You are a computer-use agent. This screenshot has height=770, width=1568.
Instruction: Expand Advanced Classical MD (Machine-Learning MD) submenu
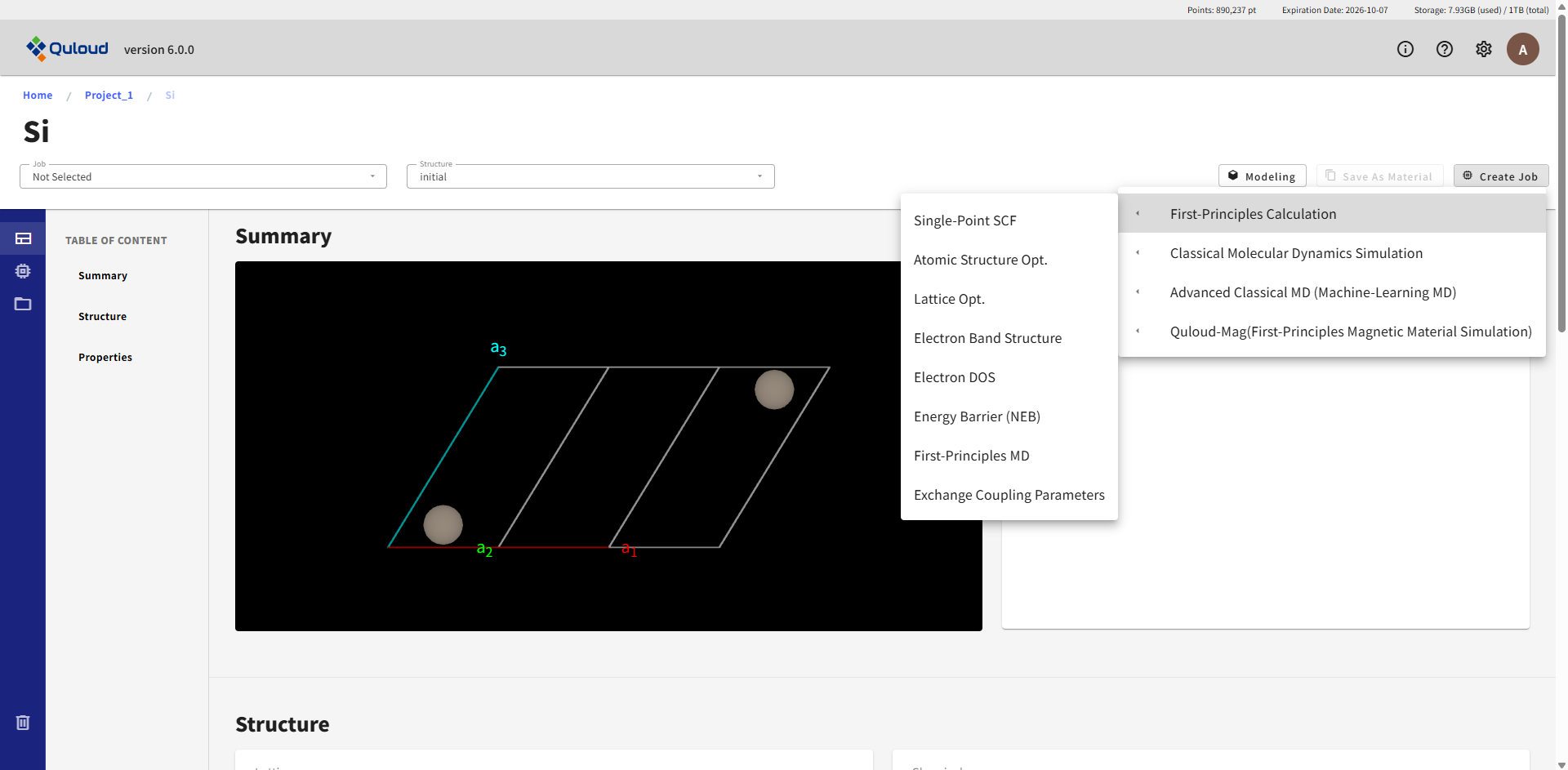click(x=1312, y=292)
